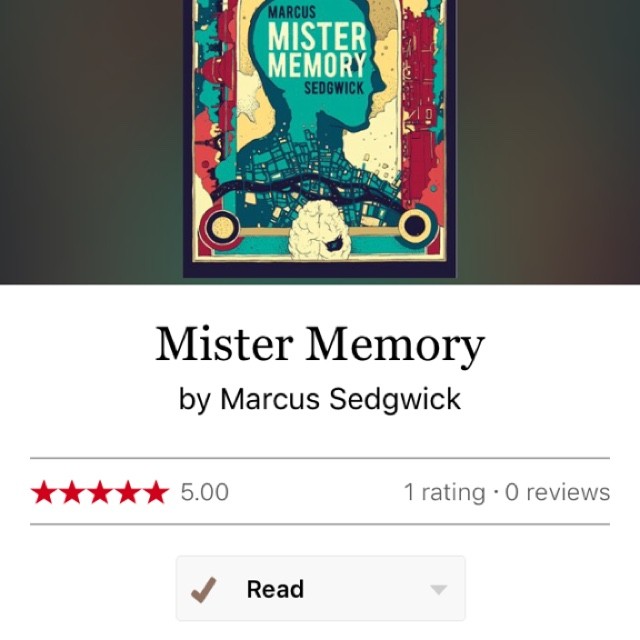This screenshot has width=640, height=640.
Task: Click the first red rating star
Action: click(x=44, y=492)
